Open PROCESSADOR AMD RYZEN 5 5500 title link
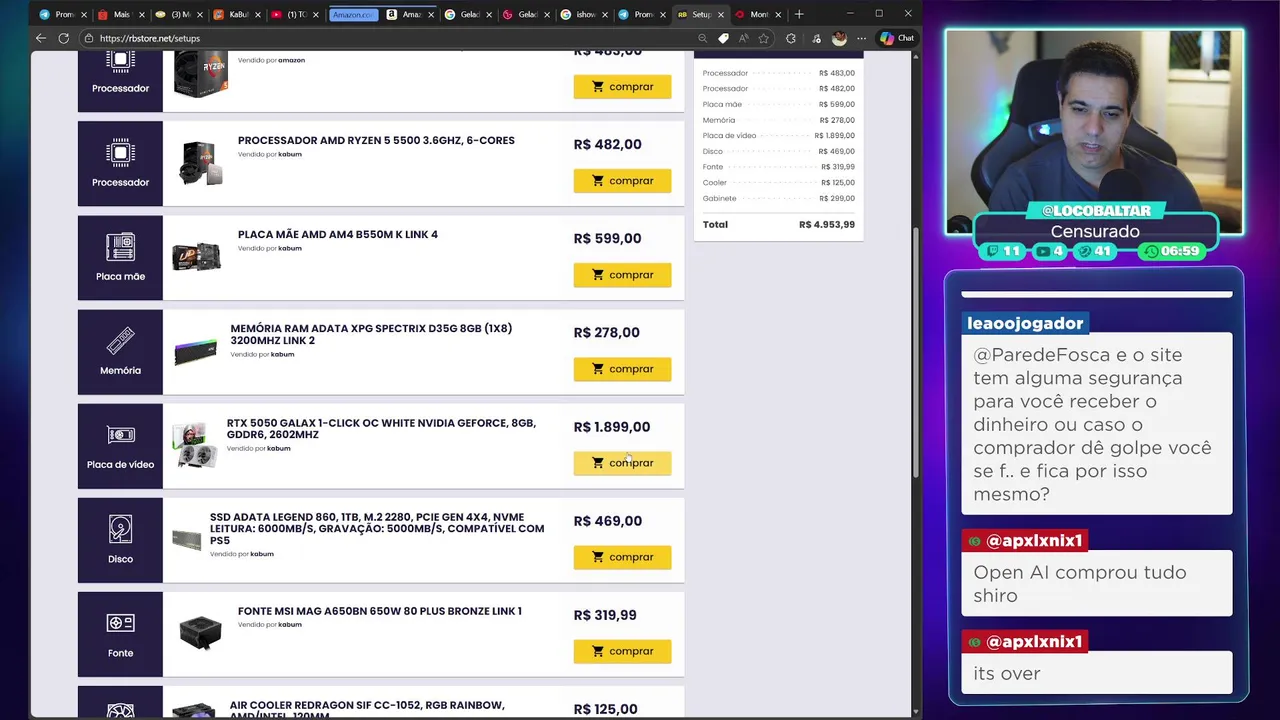This screenshot has height=720, width=1280. (376, 141)
